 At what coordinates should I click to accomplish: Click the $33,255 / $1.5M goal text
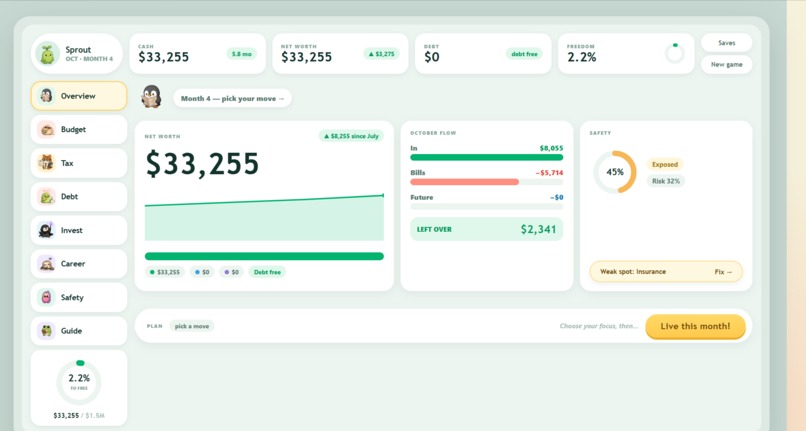pos(79,416)
